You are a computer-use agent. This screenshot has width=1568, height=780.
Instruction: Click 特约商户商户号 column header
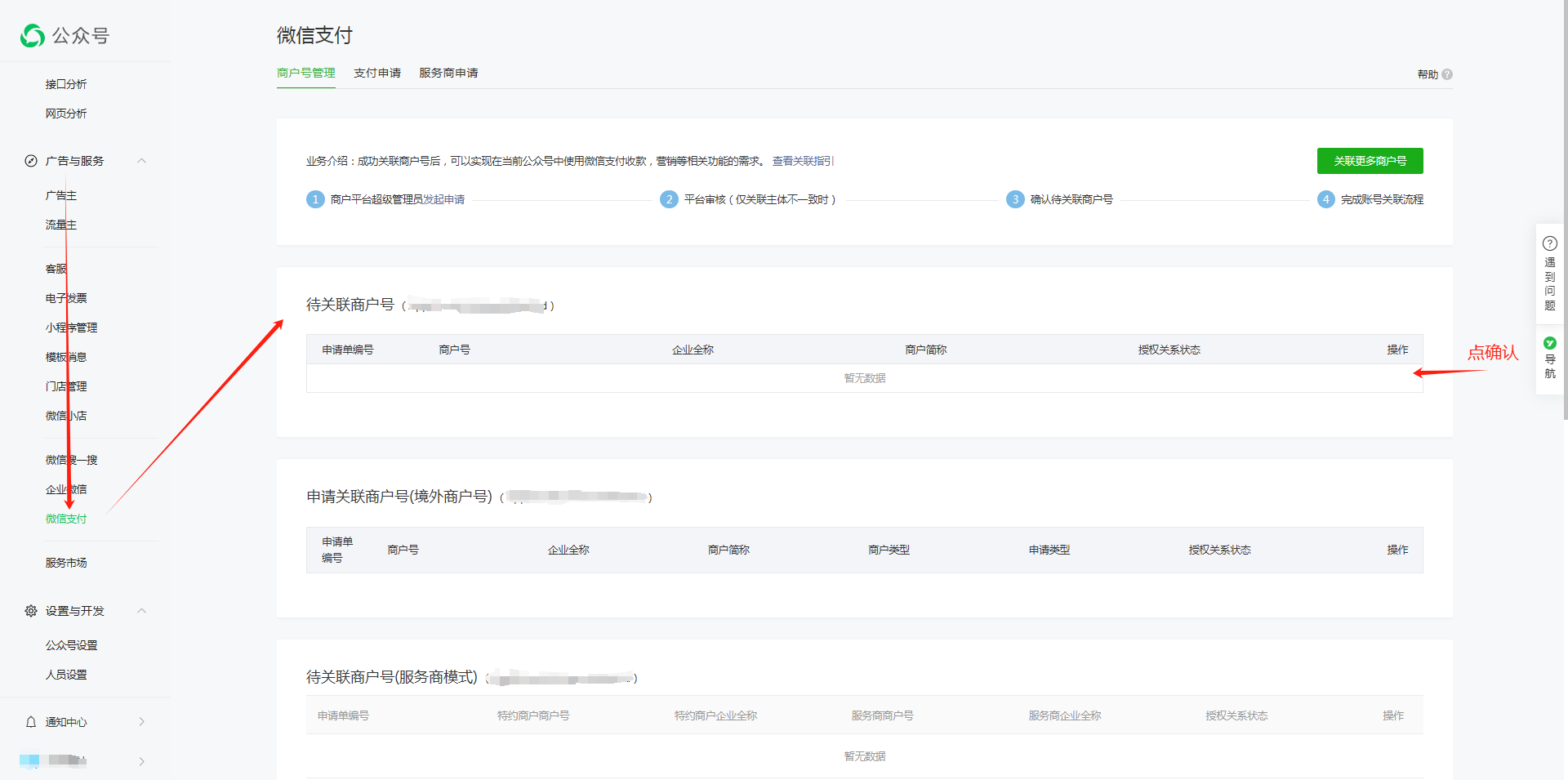533,715
